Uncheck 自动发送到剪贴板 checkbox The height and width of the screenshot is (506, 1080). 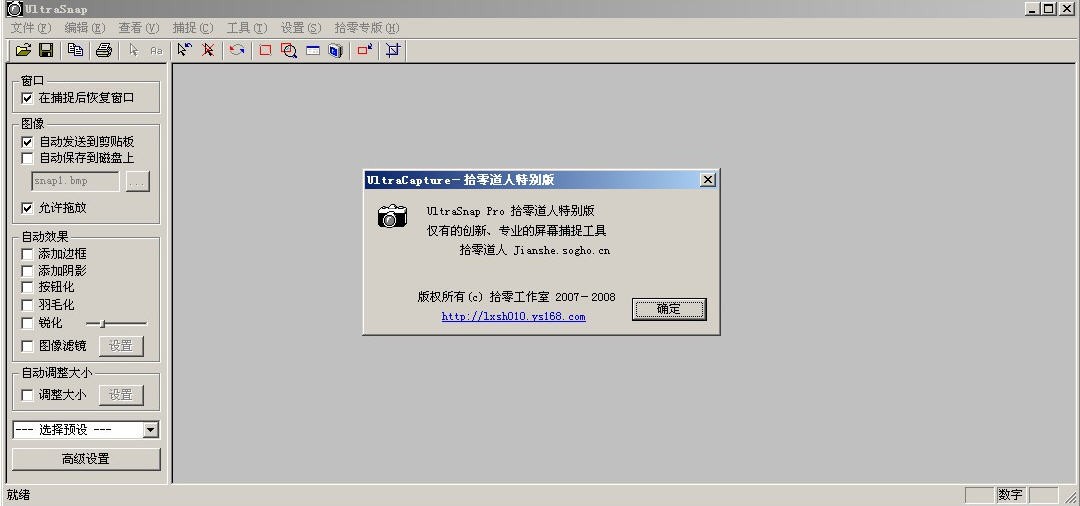27,142
